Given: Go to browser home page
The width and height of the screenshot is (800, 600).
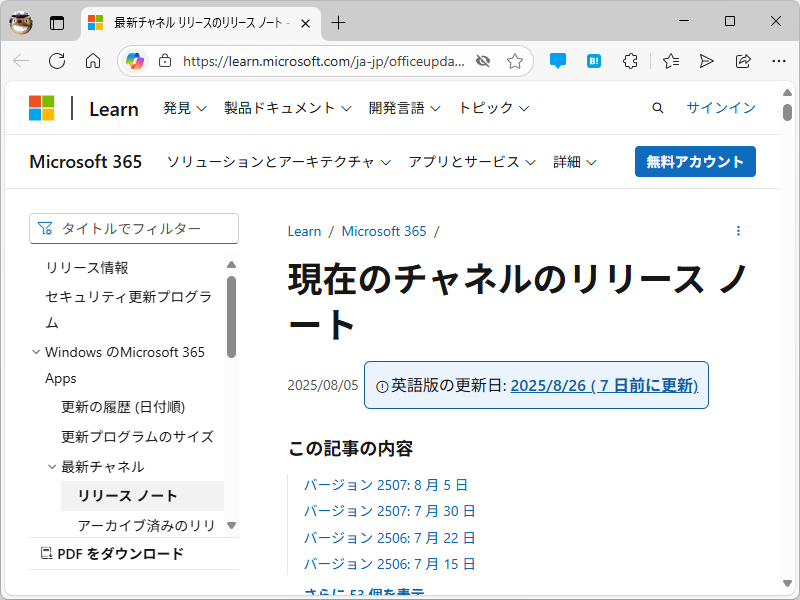Looking at the screenshot, I should coord(93,61).
